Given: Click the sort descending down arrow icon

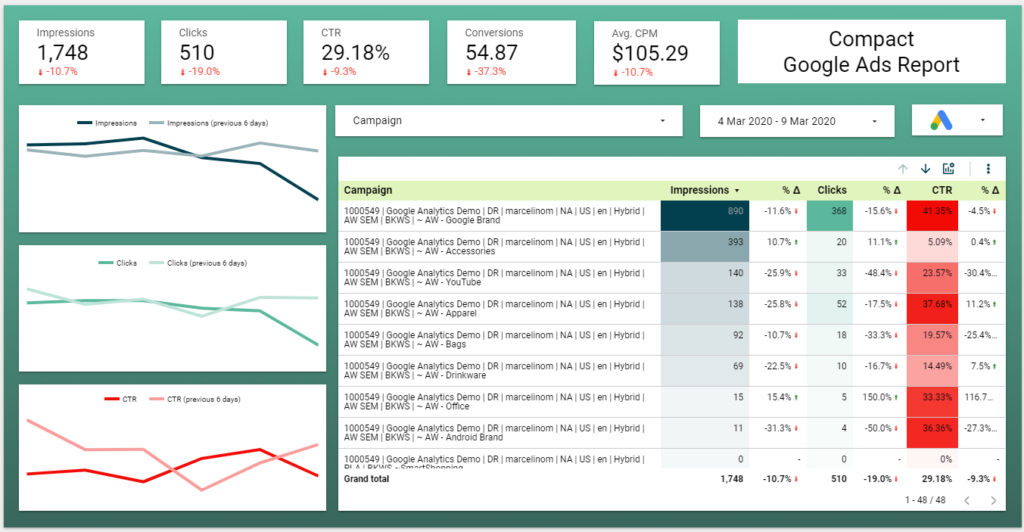Looking at the screenshot, I should pos(925,169).
